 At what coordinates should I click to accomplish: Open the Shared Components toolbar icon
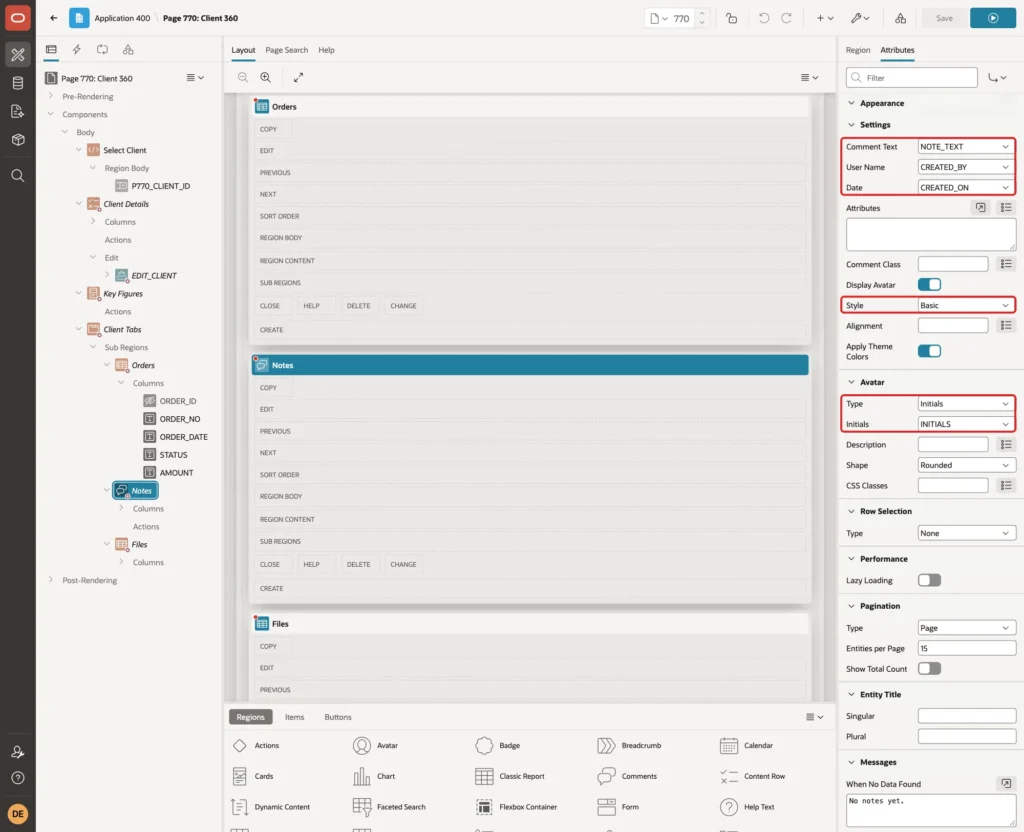901,18
